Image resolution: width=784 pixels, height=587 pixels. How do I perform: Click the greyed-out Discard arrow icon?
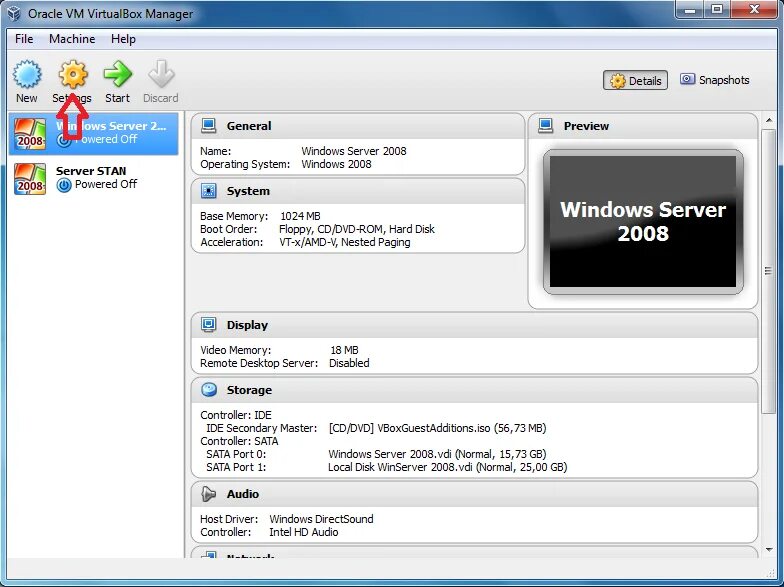[x=161, y=74]
